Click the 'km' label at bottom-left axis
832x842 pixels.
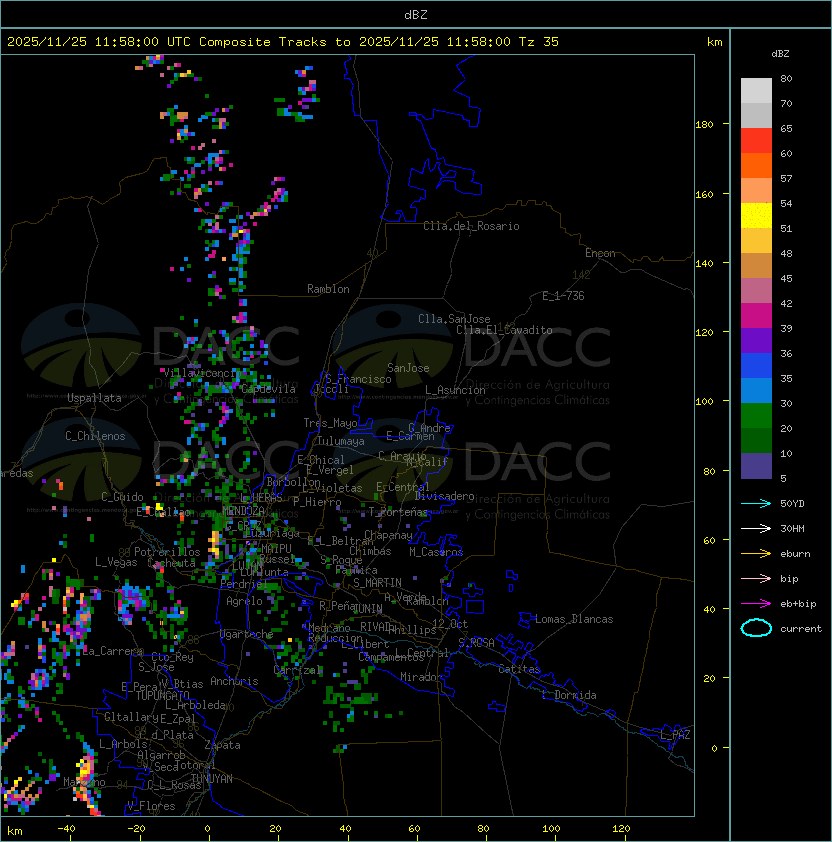coord(15,831)
